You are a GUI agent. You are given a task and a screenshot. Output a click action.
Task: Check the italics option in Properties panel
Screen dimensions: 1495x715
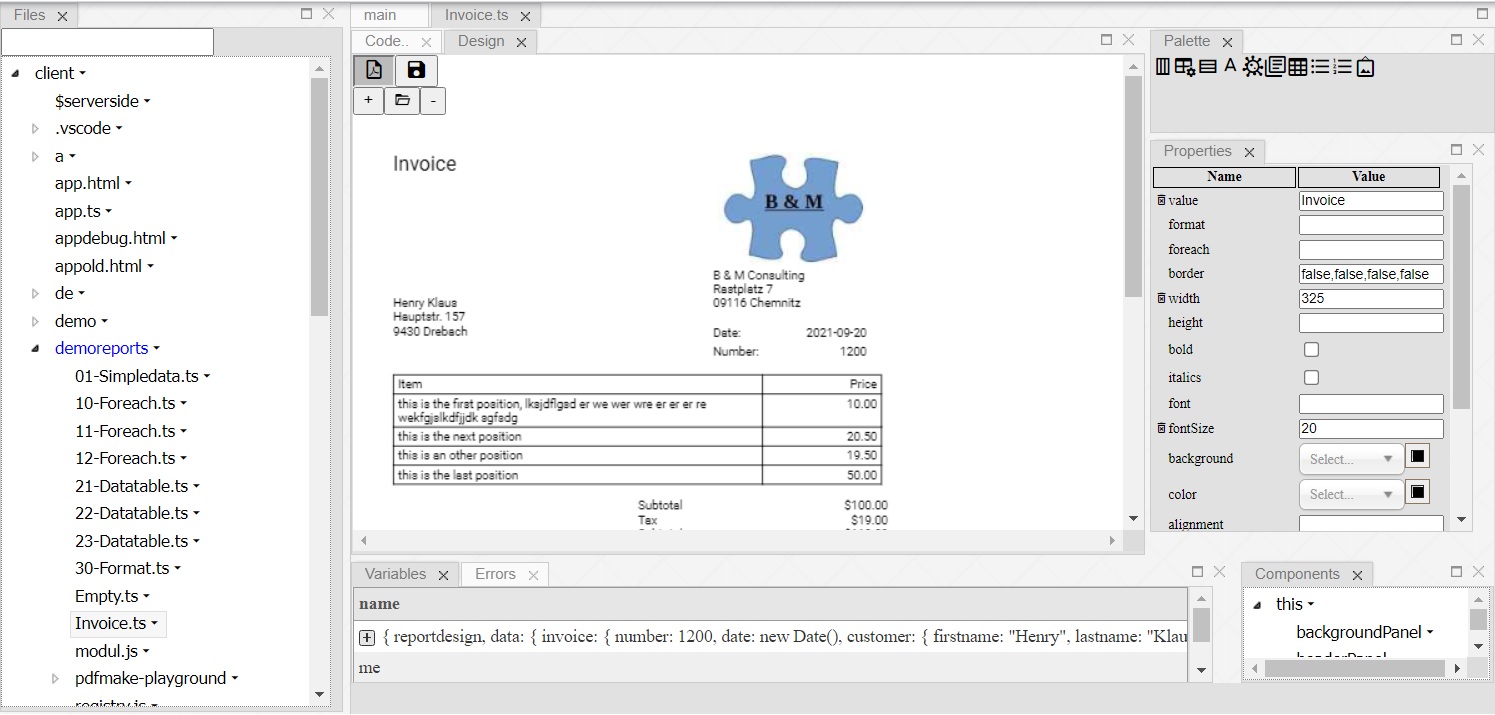(1311, 377)
